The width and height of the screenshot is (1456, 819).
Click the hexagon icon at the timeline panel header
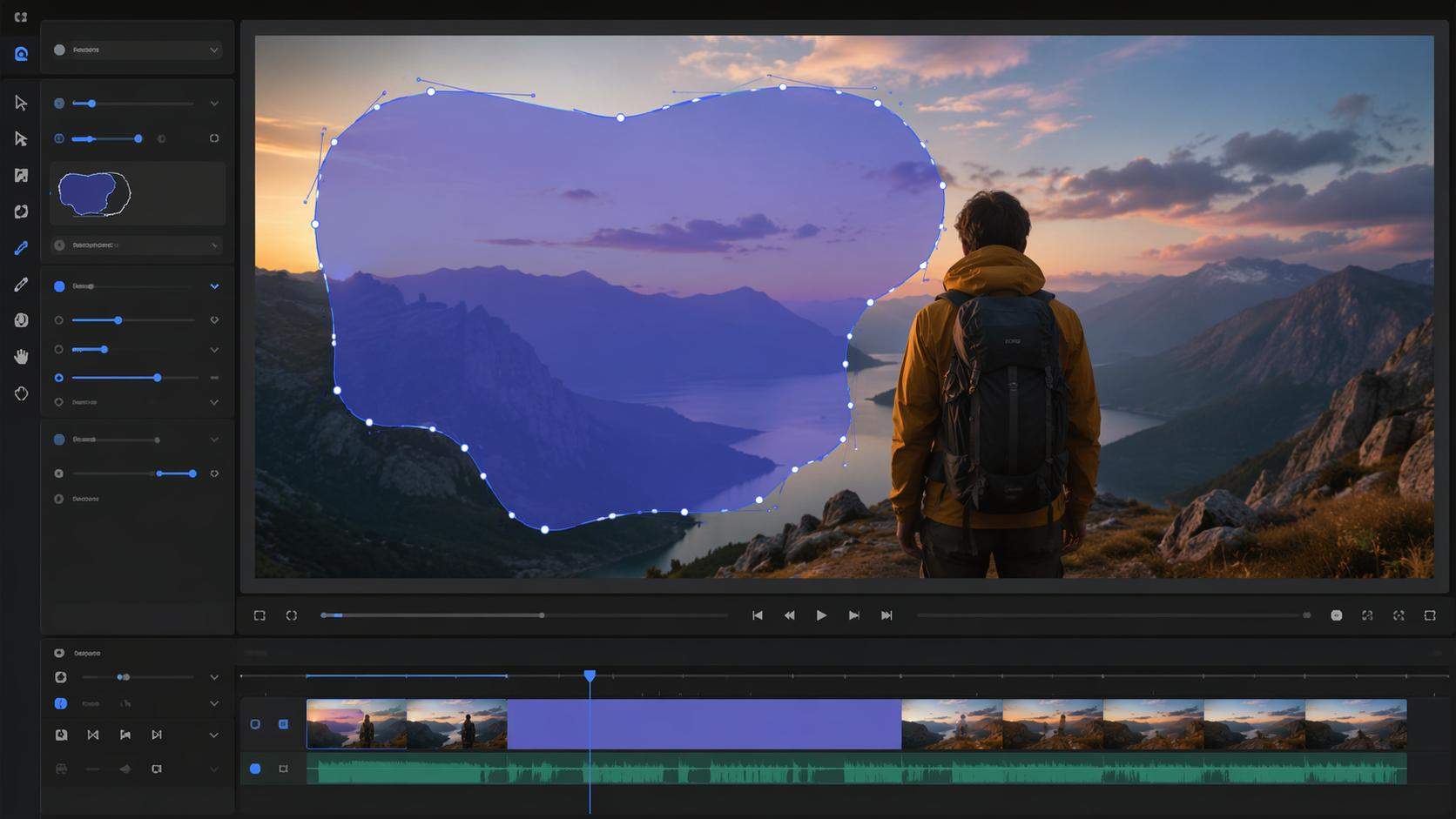coord(59,653)
